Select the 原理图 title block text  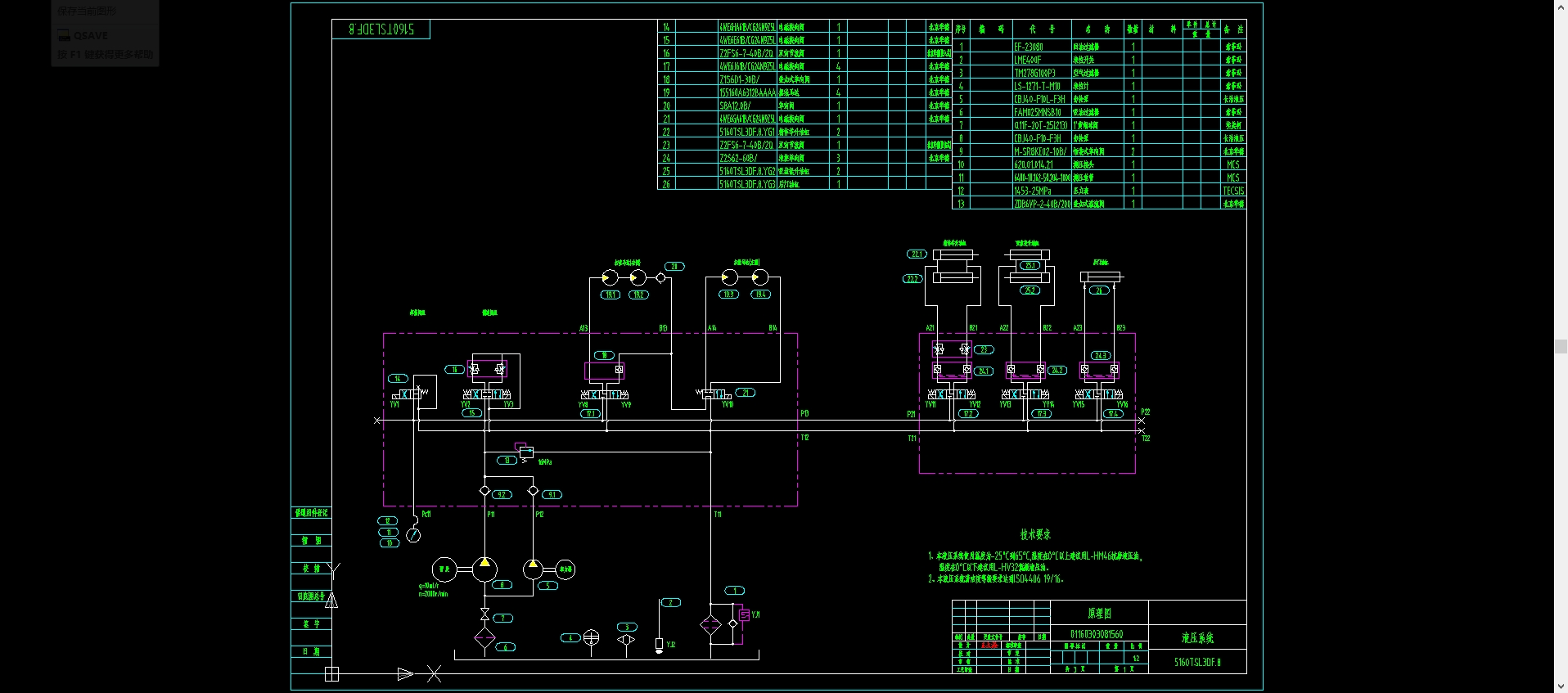point(1099,613)
